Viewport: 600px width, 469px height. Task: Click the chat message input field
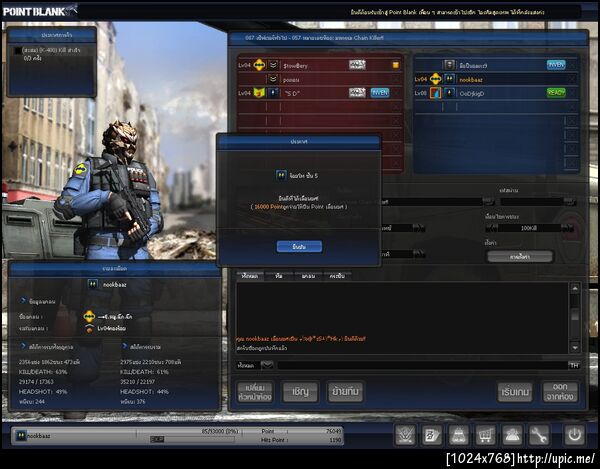coord(422,365)
